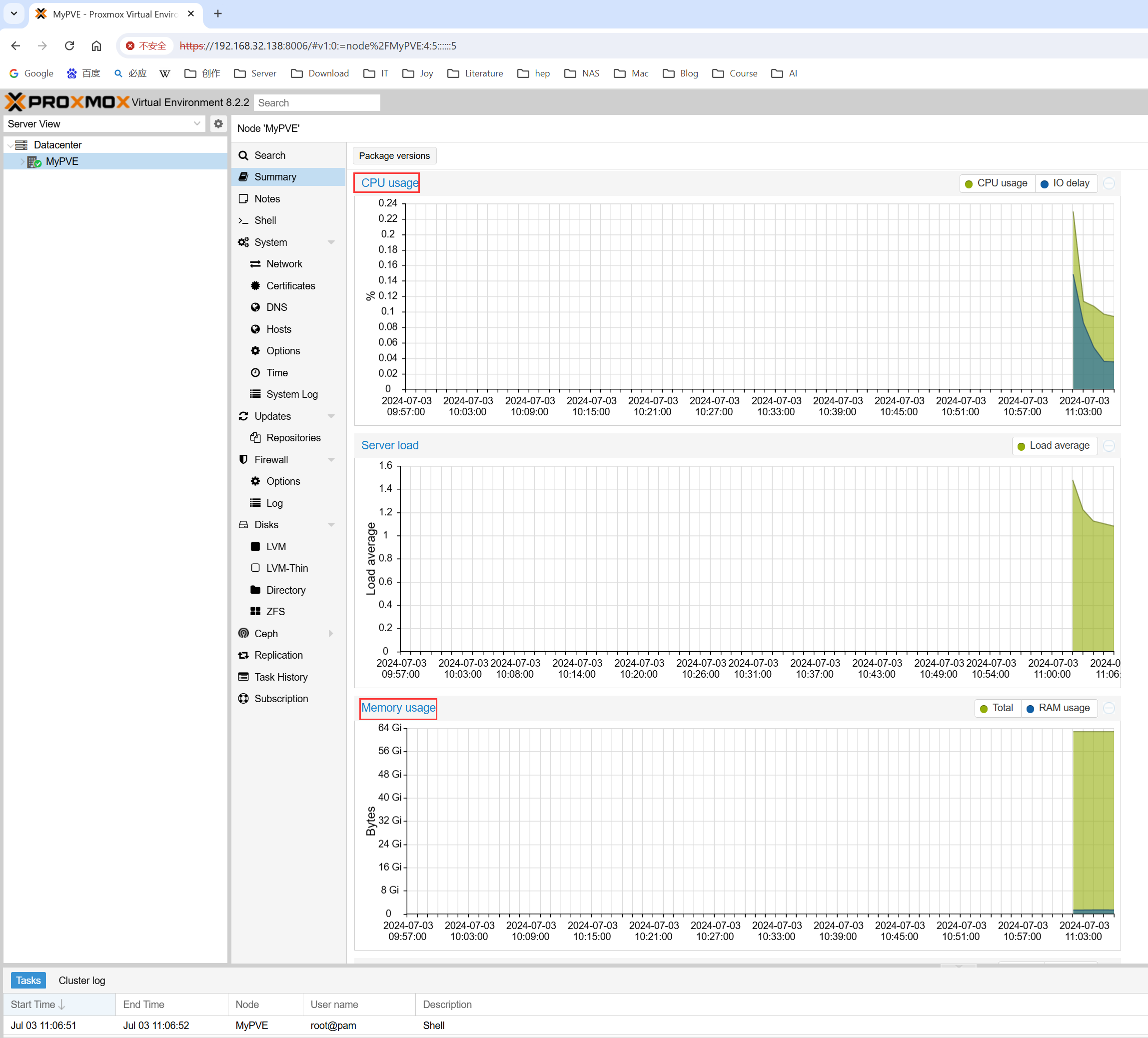Click the Package versions button
The height and width of the screenshot is (1038, 1148).
pos(394,155)
